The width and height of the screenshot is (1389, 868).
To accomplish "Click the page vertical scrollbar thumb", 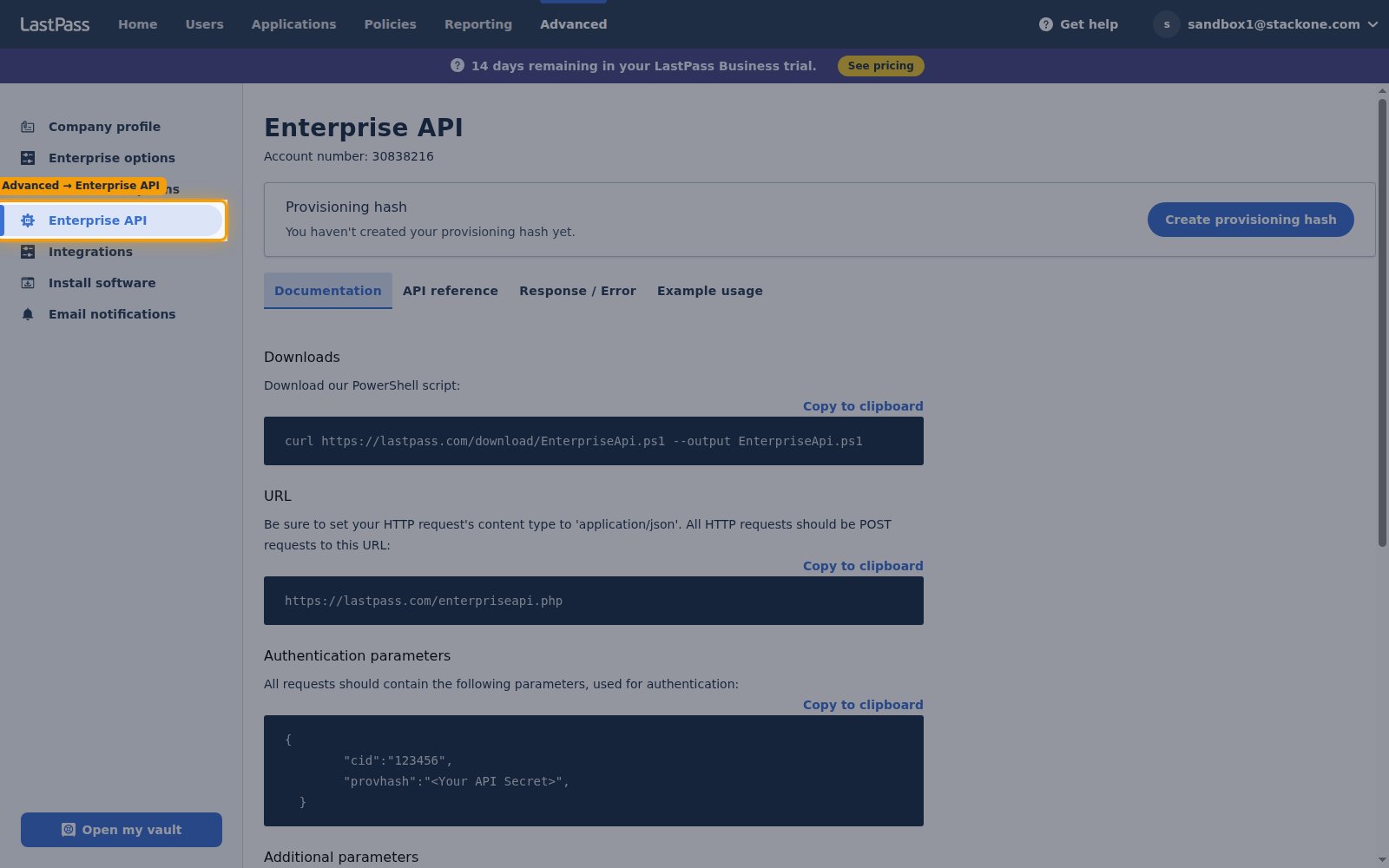I will tap(1382, 323).
